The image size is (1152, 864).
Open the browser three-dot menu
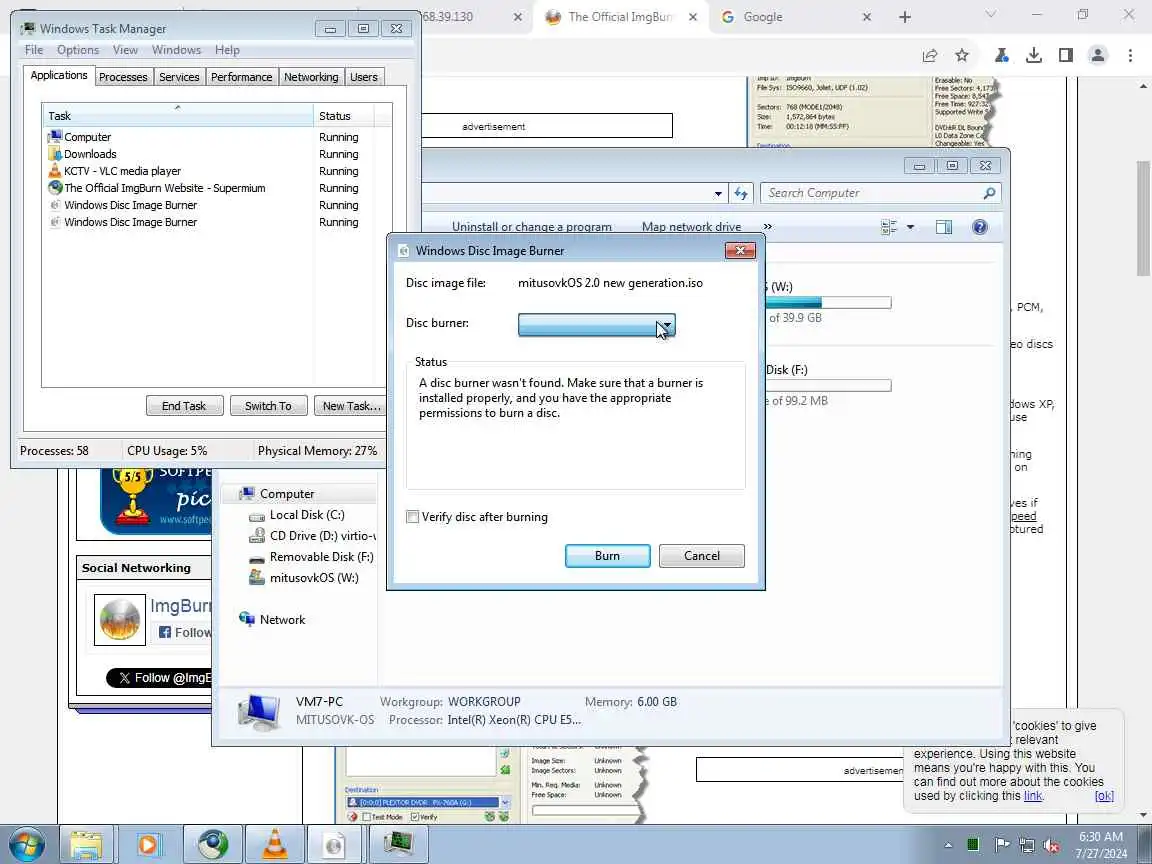pyautogui.click(x=1130, y=55)
